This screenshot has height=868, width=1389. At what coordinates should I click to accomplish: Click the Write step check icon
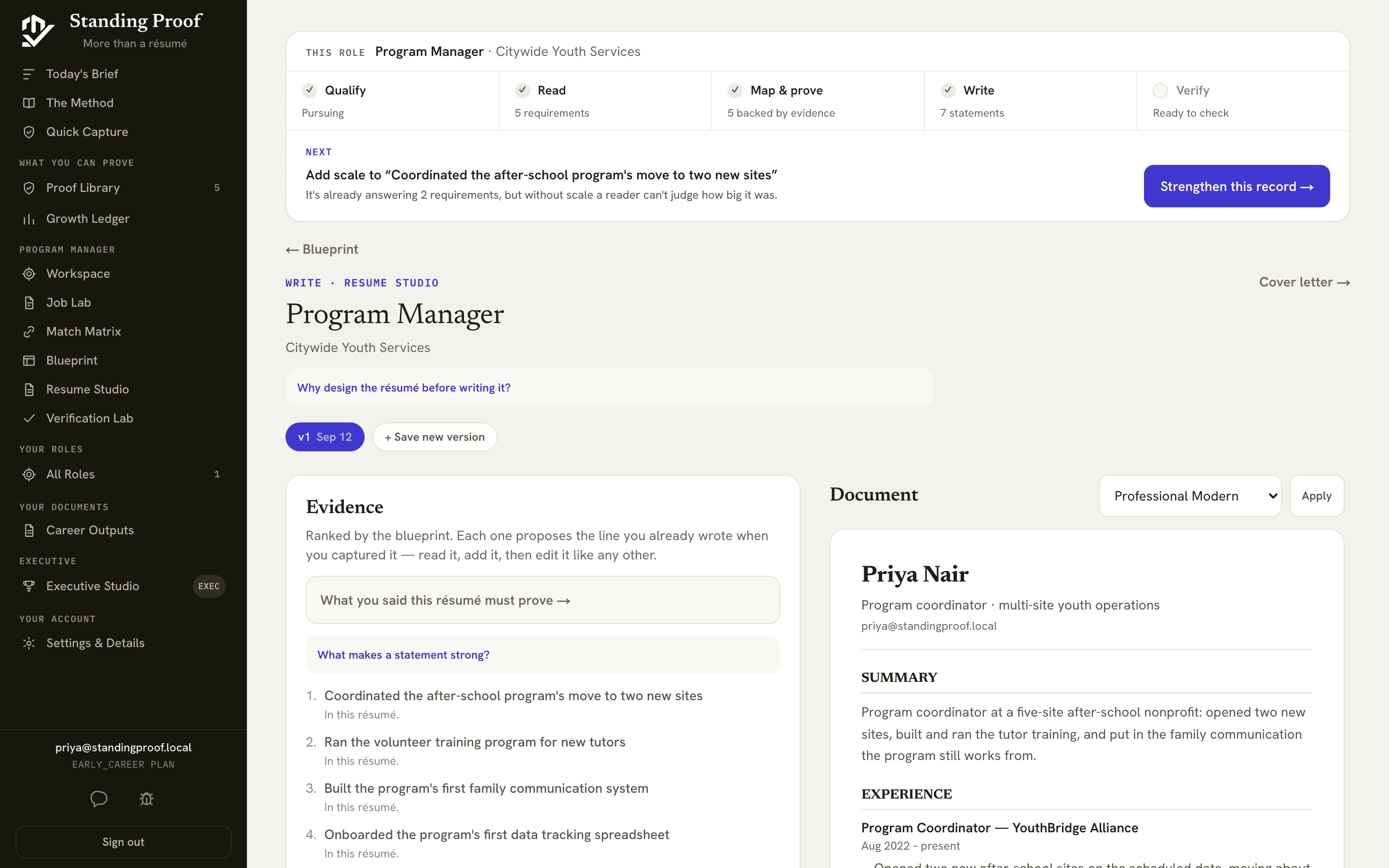[x=948, y=90]
